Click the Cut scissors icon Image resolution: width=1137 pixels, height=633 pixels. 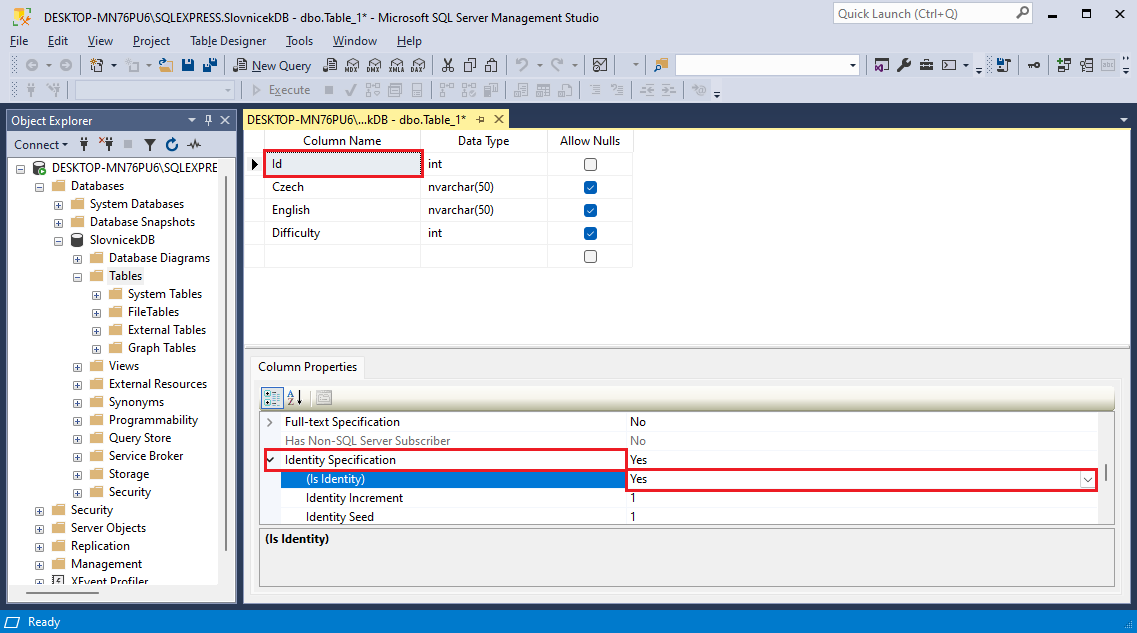(x=447, y=65)
